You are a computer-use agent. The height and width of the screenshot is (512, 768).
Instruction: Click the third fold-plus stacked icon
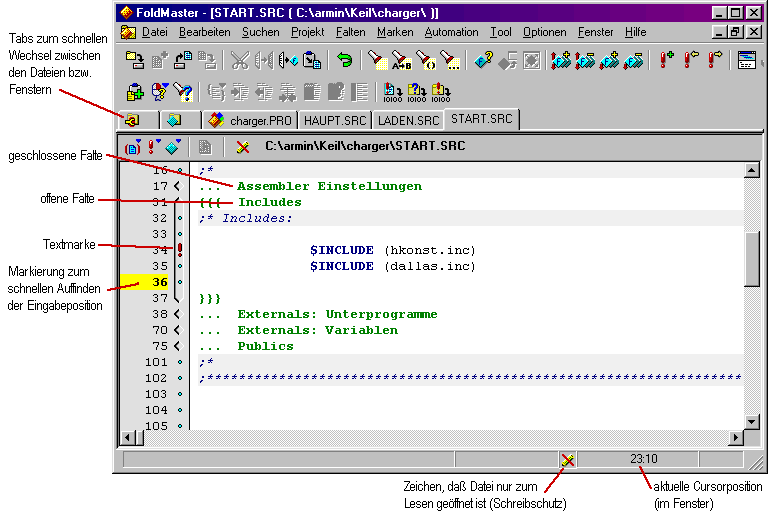point(609,60)
